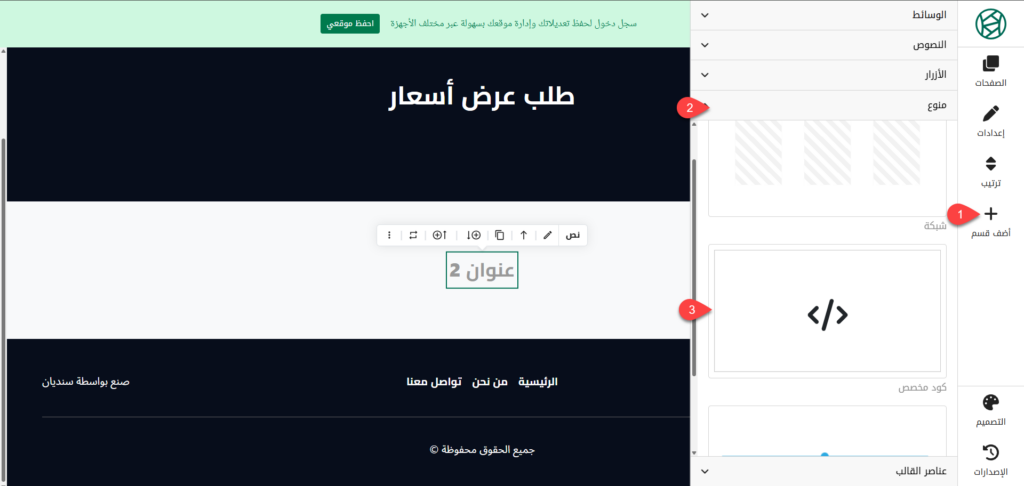
Task: Click the كود مخصص caption label
Action: [x=923, y=388]
